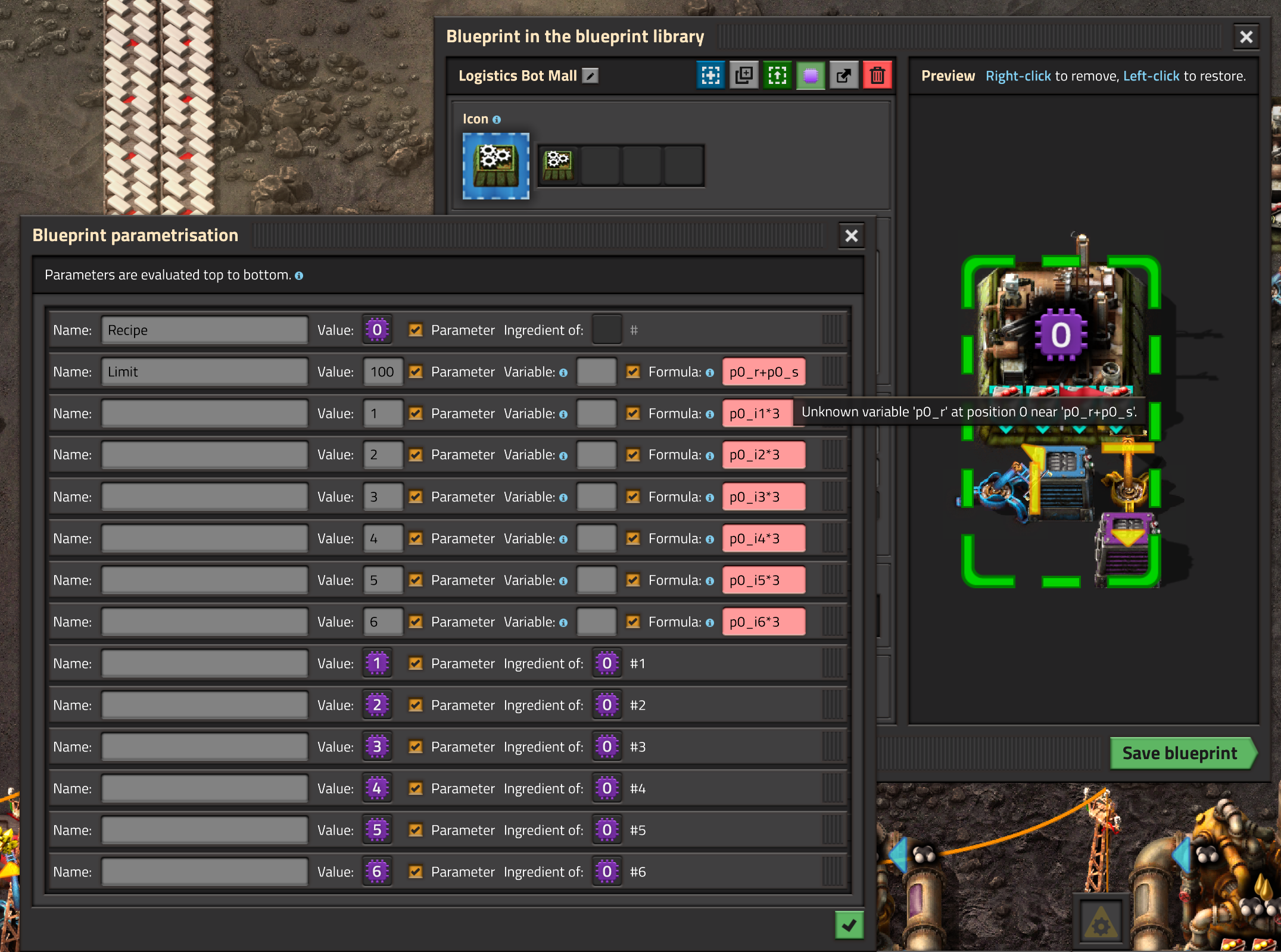The image size is (1281, 952).
Task: Toggle Parameter checkbox in Limit row
Action: pyautogui.click(x=416, y=372)
